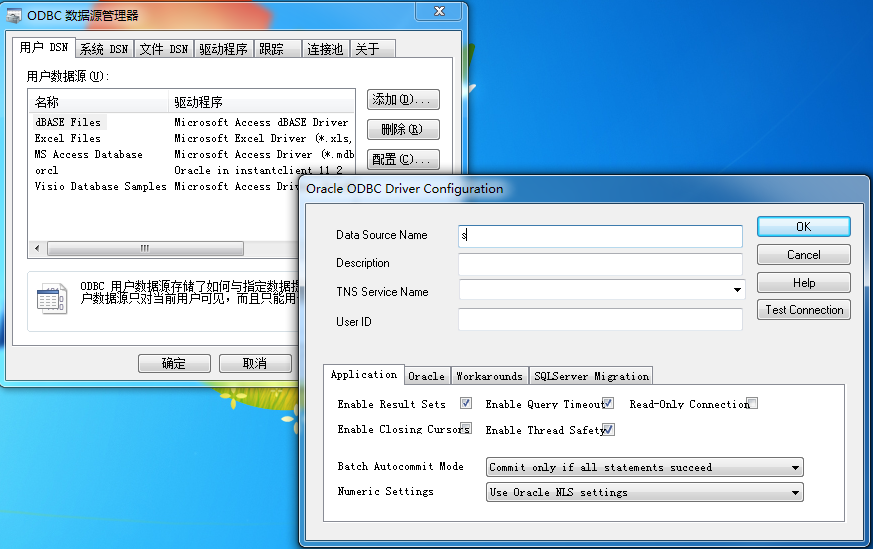This screenshot has width=873, height=549.
Task: Click the 添加(D)... button
Action: [403, 100]
